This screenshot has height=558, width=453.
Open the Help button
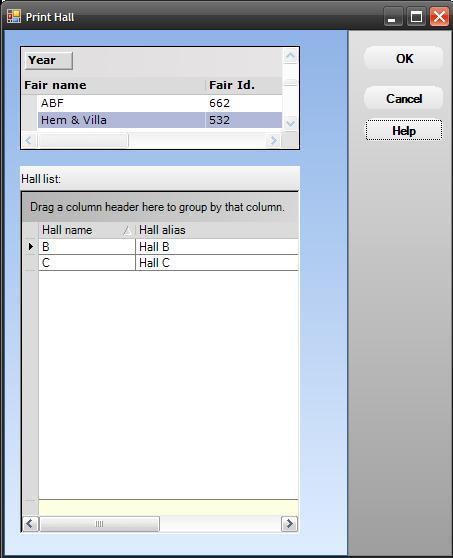[x=404, y=130]
